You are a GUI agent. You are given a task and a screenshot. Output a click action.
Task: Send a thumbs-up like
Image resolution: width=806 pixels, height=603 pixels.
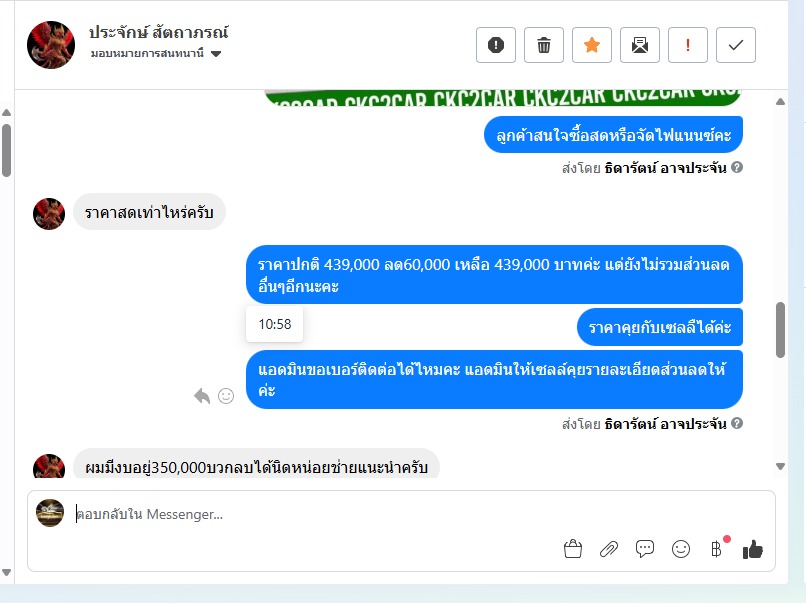click(753, 549)
